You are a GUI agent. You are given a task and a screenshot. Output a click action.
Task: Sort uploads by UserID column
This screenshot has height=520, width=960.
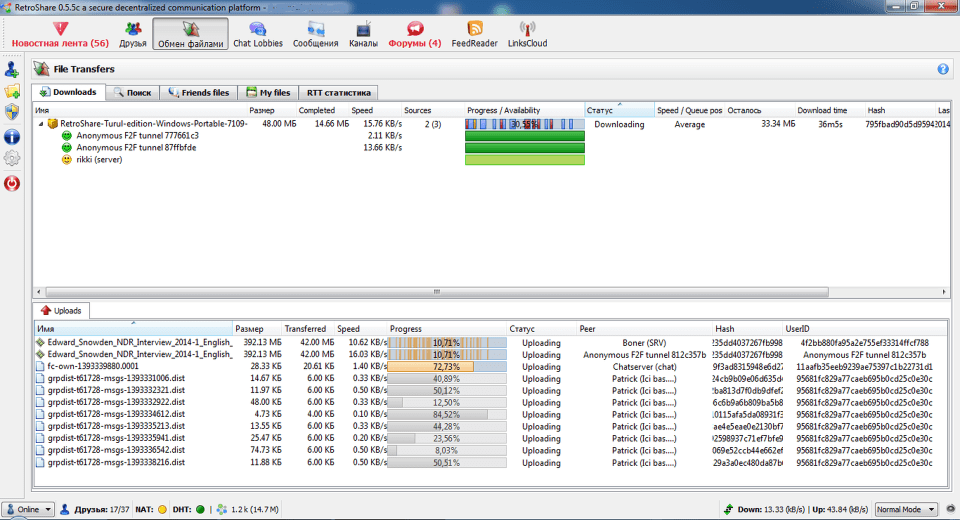tap(864, 329)
